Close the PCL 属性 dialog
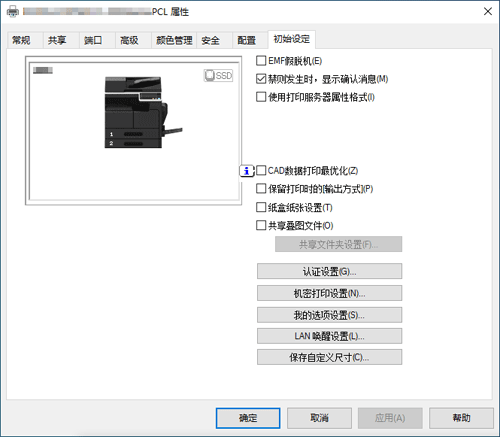Image resolution: width=500 pixels, height=437 pixels. pyautogui.click(x=488, y=11)
